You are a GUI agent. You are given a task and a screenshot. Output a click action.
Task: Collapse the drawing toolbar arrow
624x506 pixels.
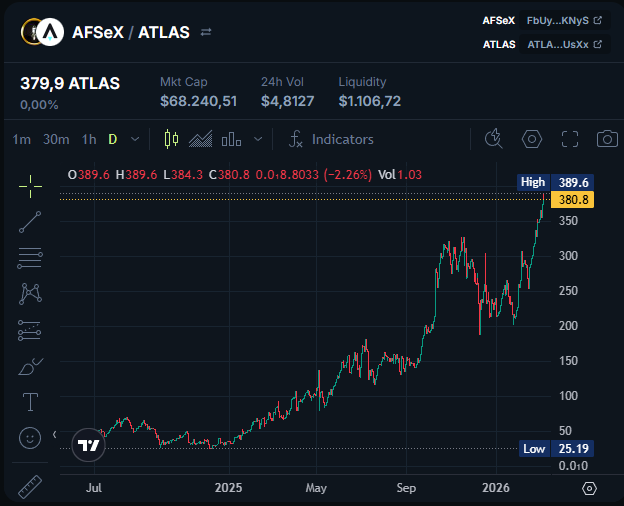pos(55,435)
